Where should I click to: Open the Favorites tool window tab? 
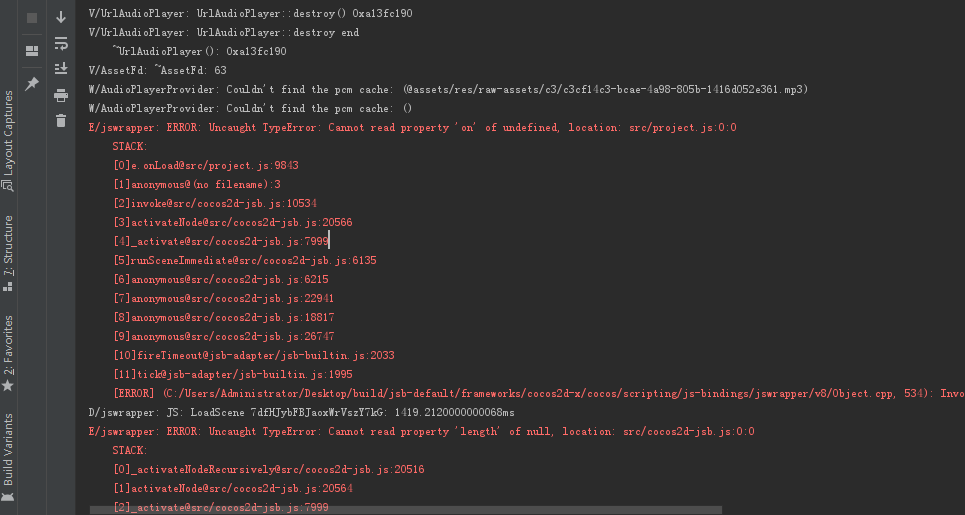coord(8,350)
